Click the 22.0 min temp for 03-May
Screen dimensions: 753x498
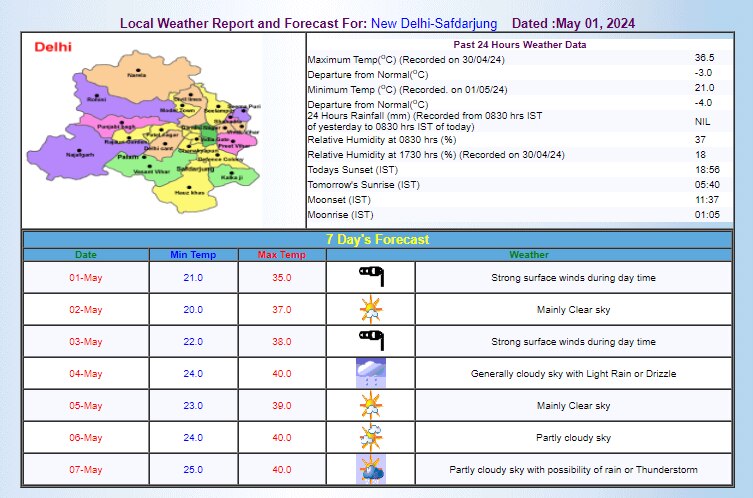click(x=193, y=341)
